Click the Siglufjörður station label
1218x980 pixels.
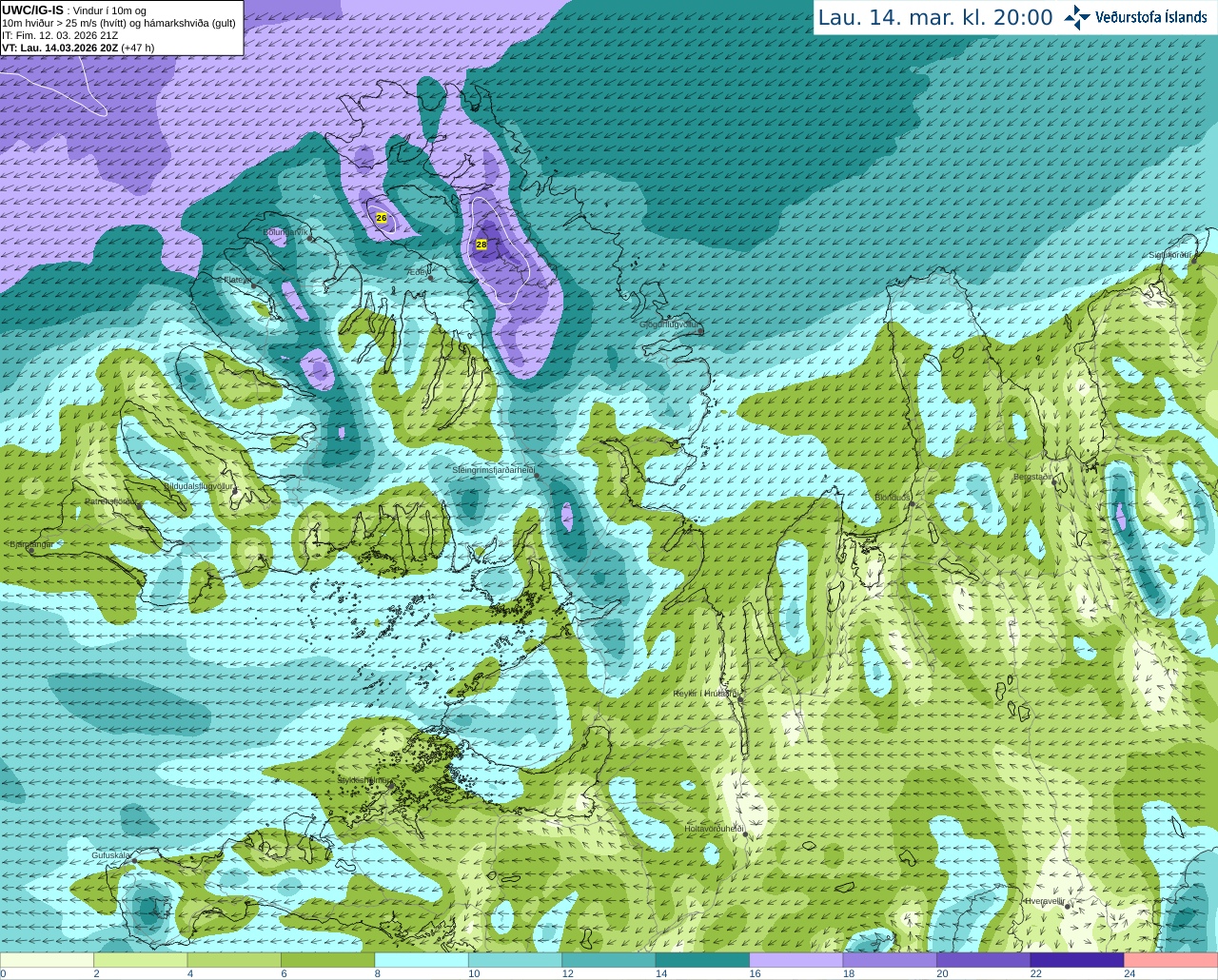[x=1170, y=255]
